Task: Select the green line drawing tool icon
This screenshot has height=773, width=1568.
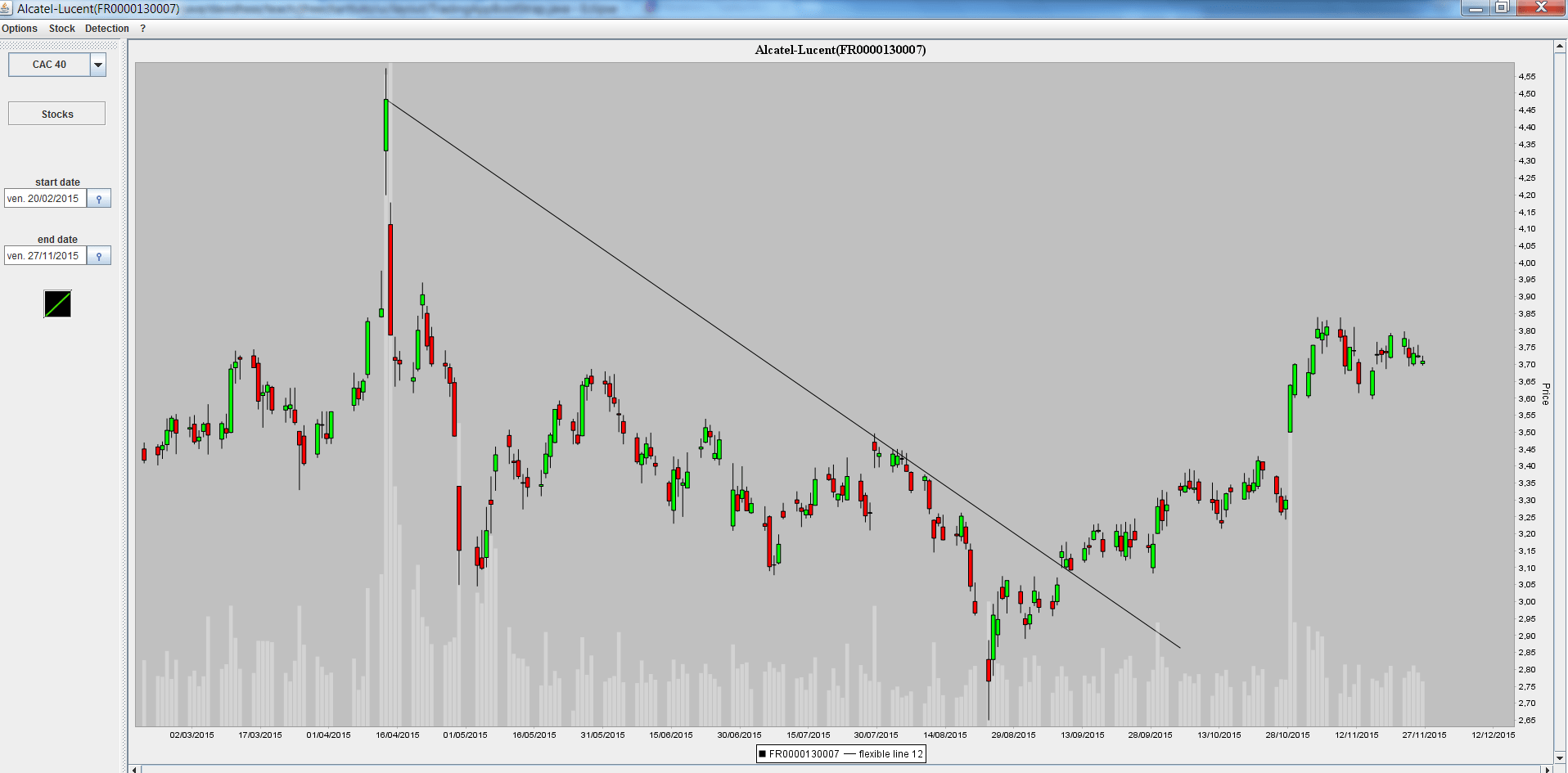Action: 57,304
